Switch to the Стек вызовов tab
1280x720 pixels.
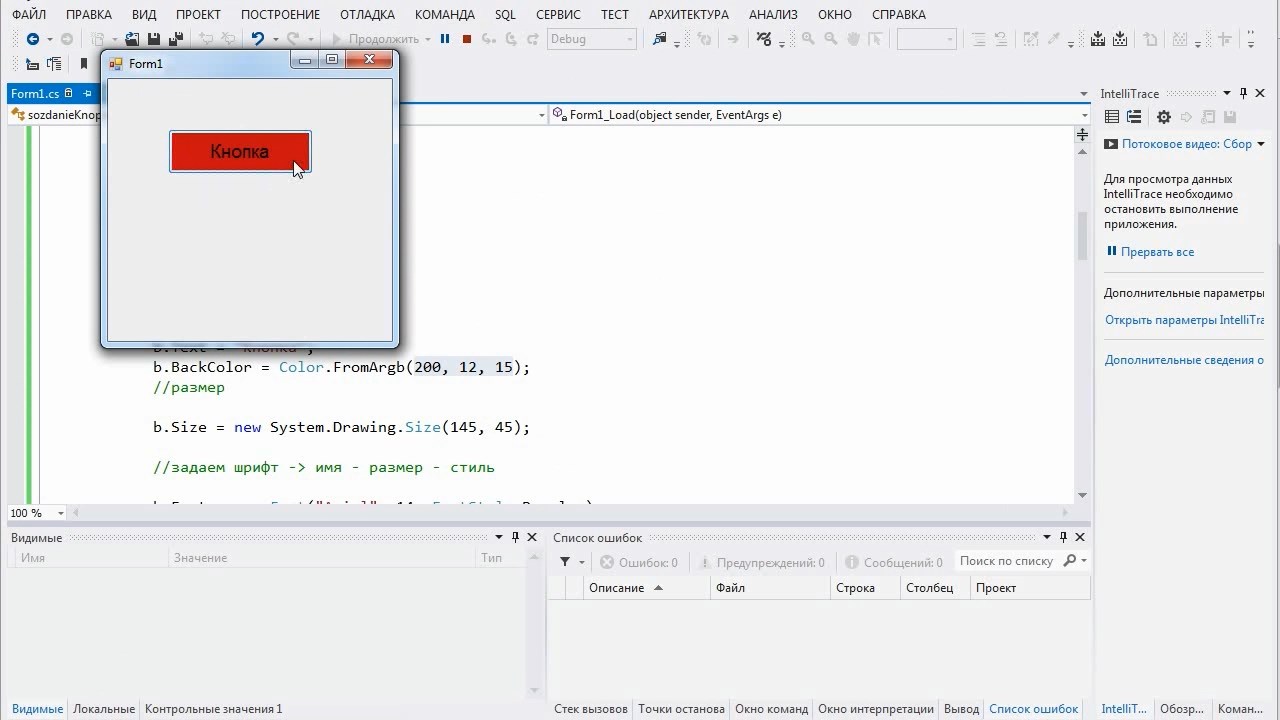click(x=591, y=709)
